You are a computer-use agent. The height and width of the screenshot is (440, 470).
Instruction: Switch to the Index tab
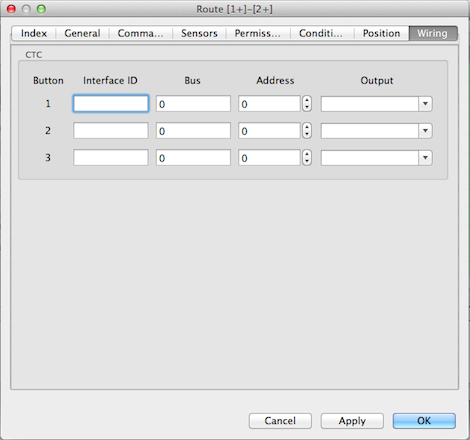tap(34, 33)
